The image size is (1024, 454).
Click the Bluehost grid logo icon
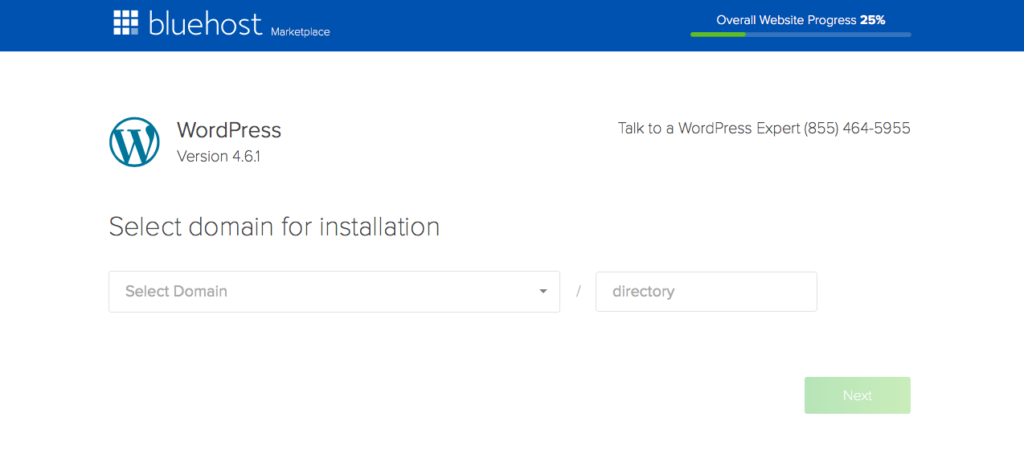126,22
